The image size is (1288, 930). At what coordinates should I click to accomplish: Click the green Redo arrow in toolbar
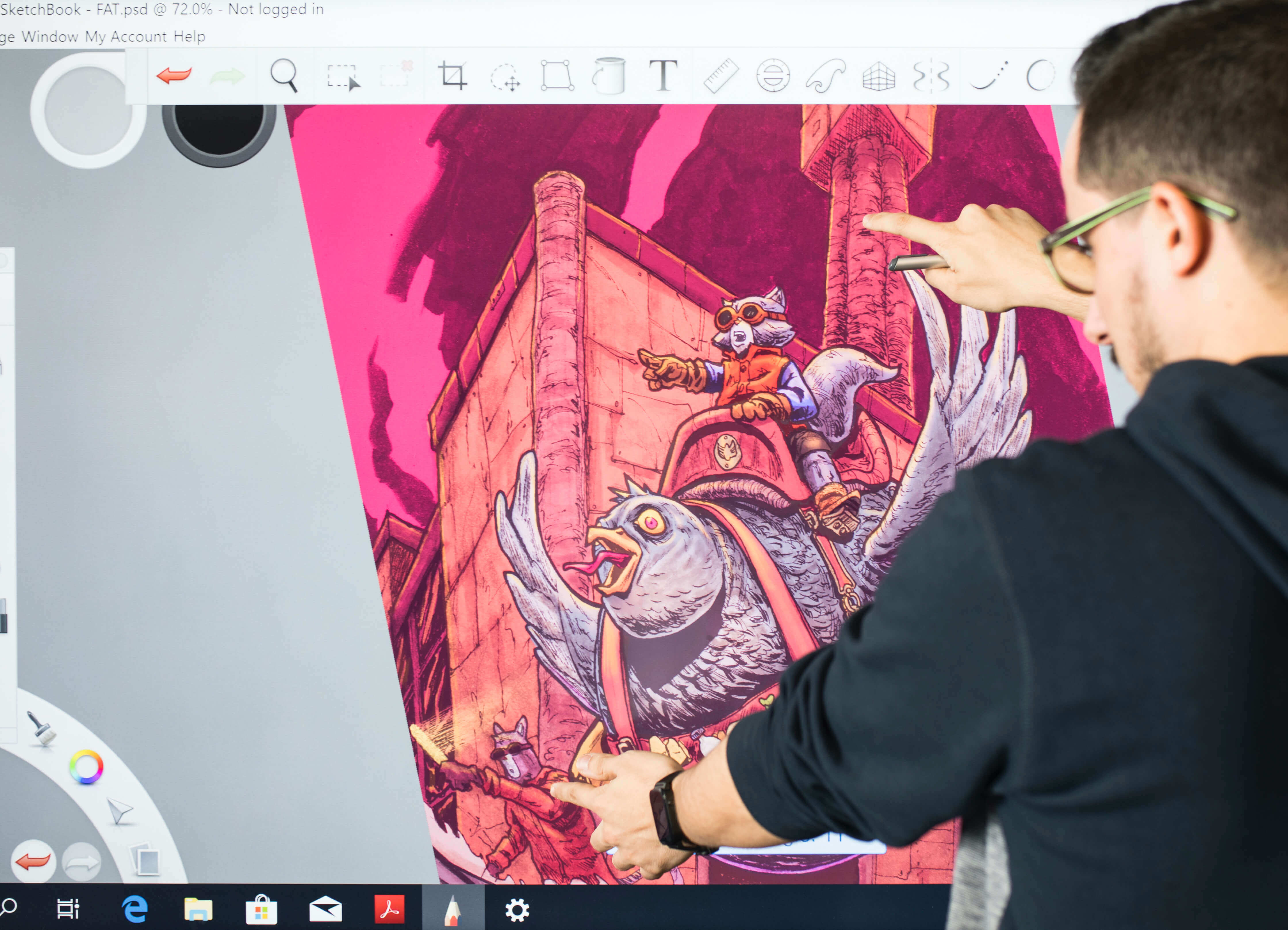click(227, 76)
